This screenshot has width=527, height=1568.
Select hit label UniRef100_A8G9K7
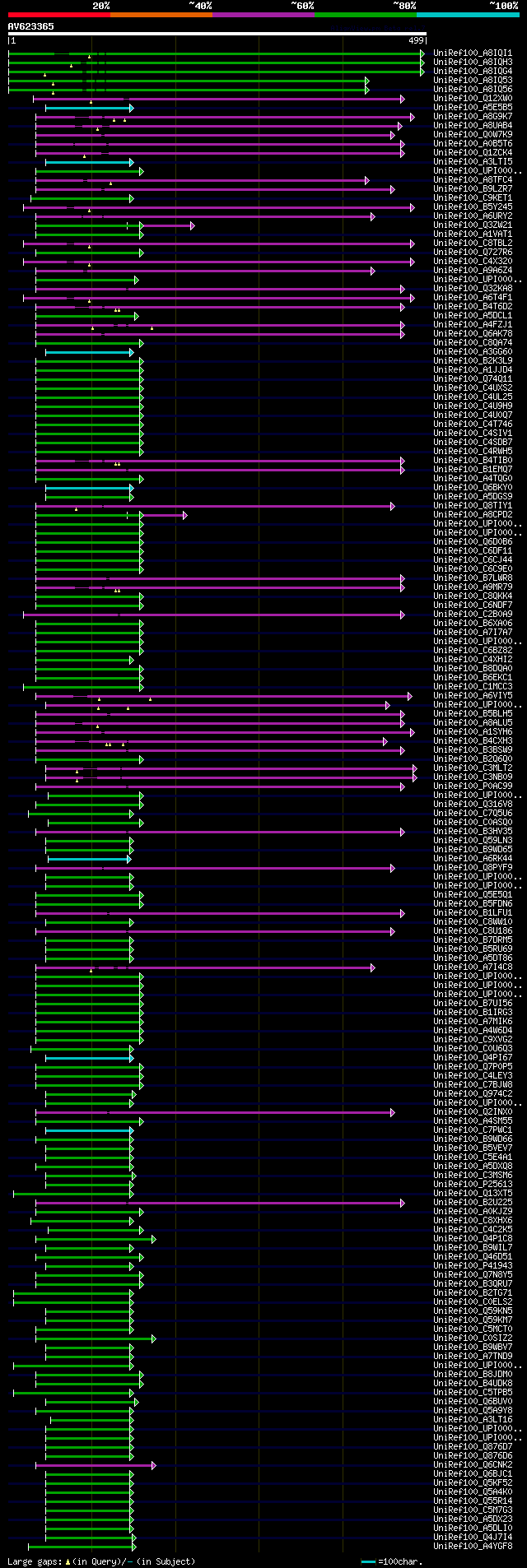coord(473,117)
